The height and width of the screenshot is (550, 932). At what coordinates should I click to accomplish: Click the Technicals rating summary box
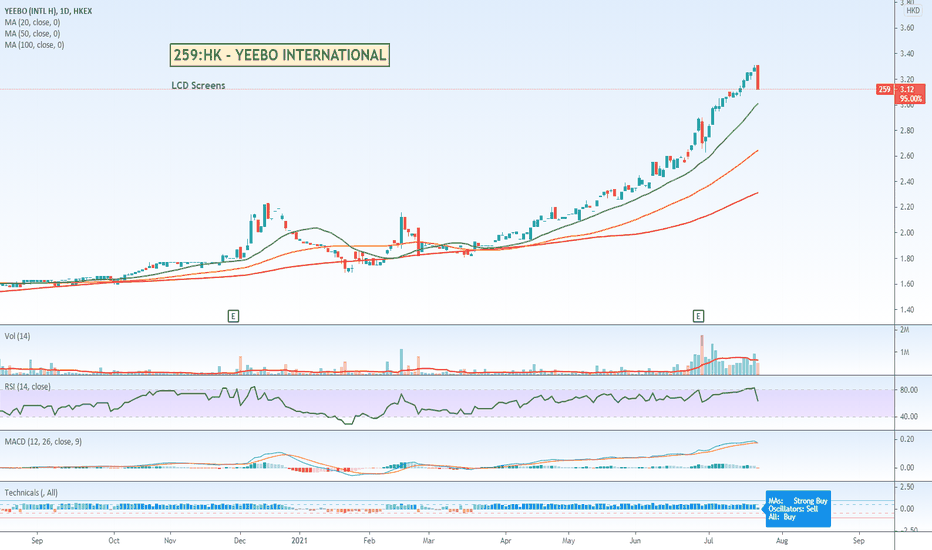pos(798,508)
